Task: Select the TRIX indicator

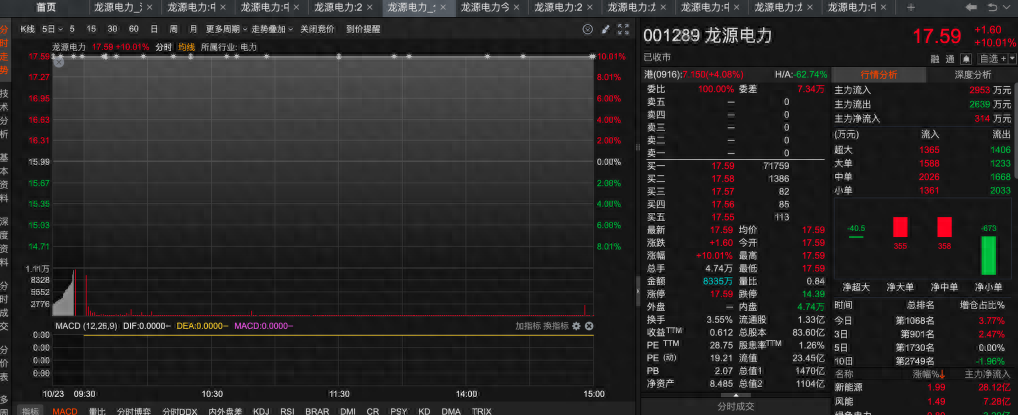Action: (482, 411)
